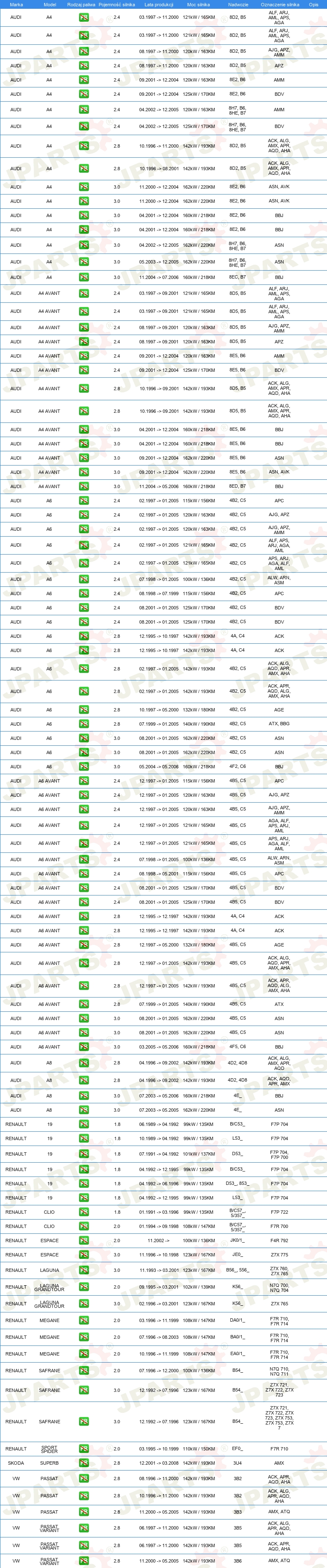The image size is (327, 1568).
Task: Select the 06.1989 -> 04.1992 production years cell
Action: (x=159, y=1124)
